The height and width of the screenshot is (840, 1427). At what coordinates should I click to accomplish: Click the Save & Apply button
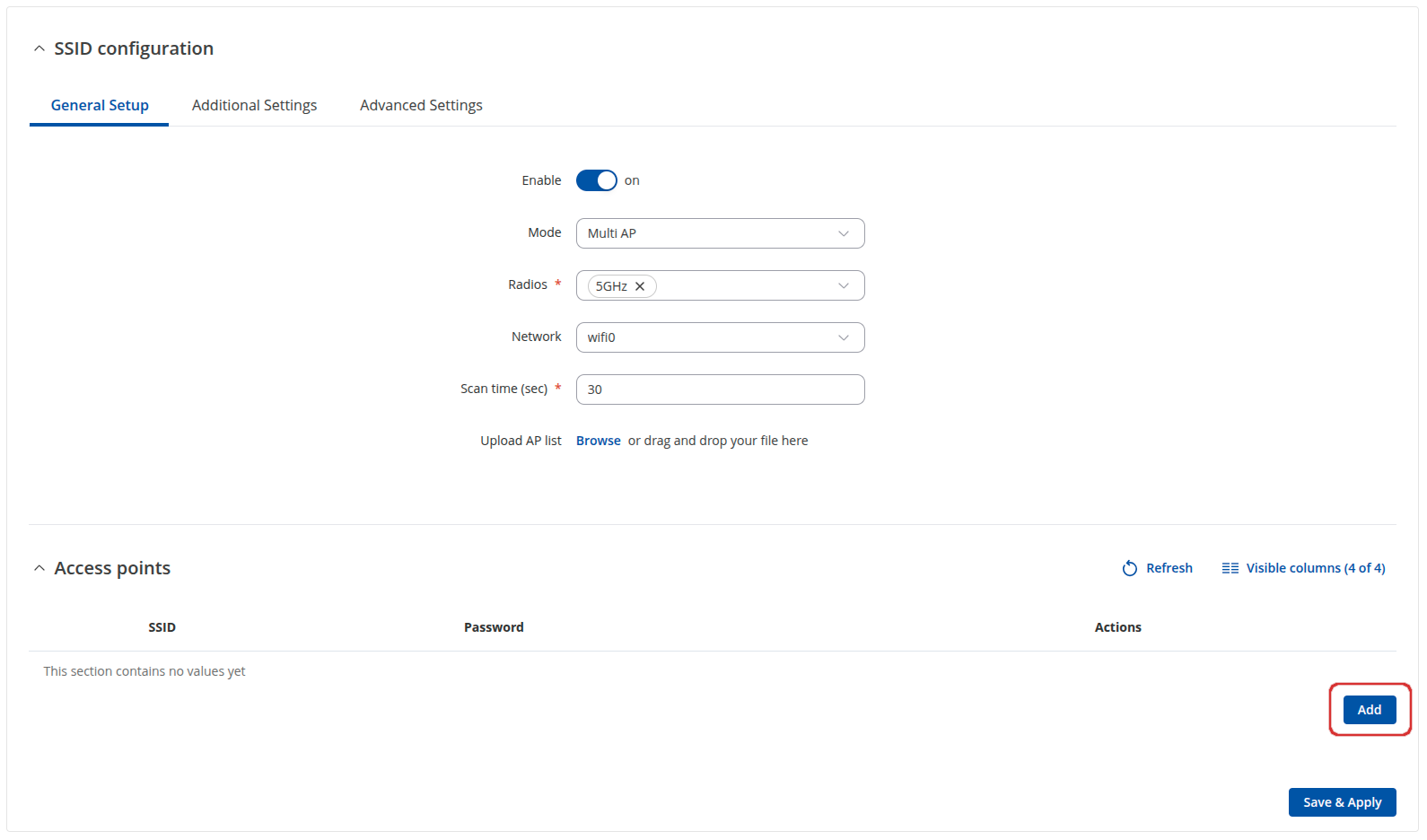click(x=1342, y=802)
